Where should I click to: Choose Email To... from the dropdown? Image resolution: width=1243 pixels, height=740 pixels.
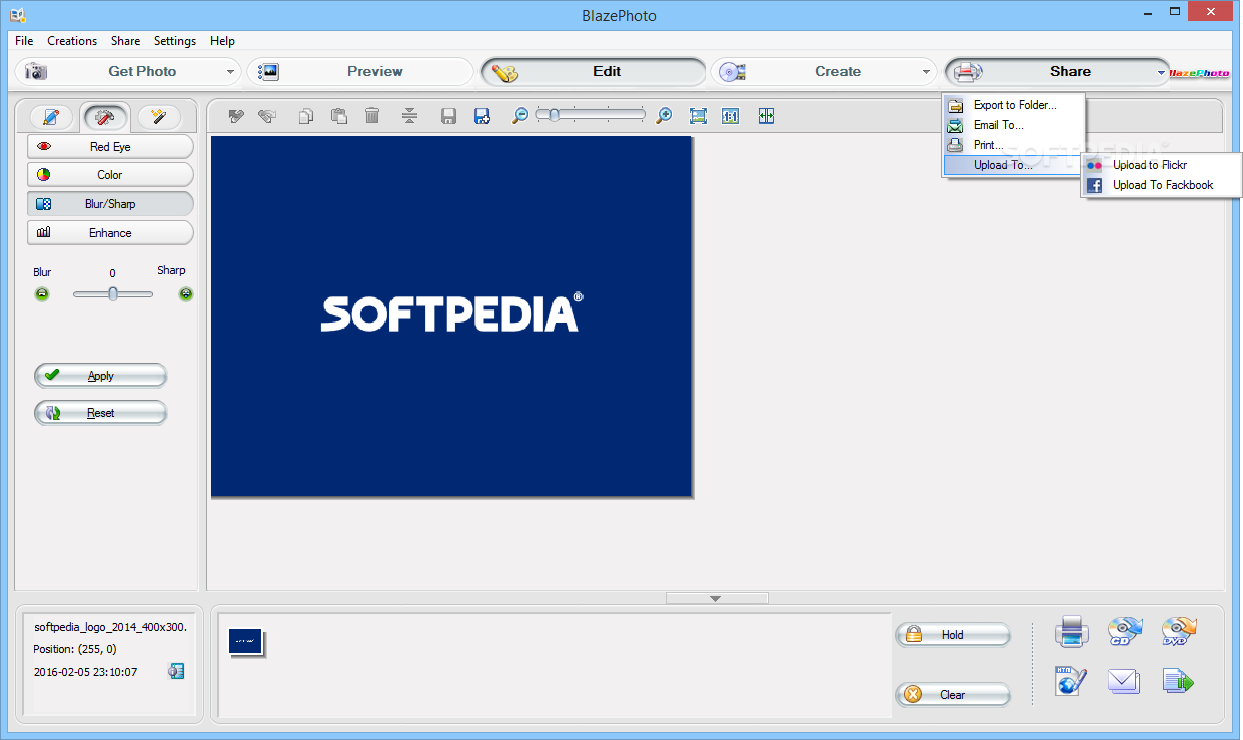(x=1013, y=125)
